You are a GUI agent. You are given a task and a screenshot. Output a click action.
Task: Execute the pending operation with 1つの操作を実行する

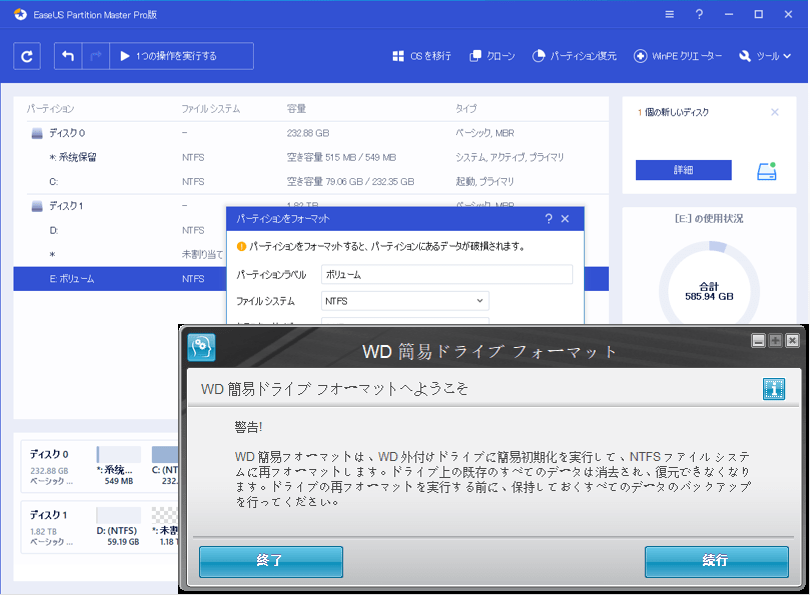180,55
